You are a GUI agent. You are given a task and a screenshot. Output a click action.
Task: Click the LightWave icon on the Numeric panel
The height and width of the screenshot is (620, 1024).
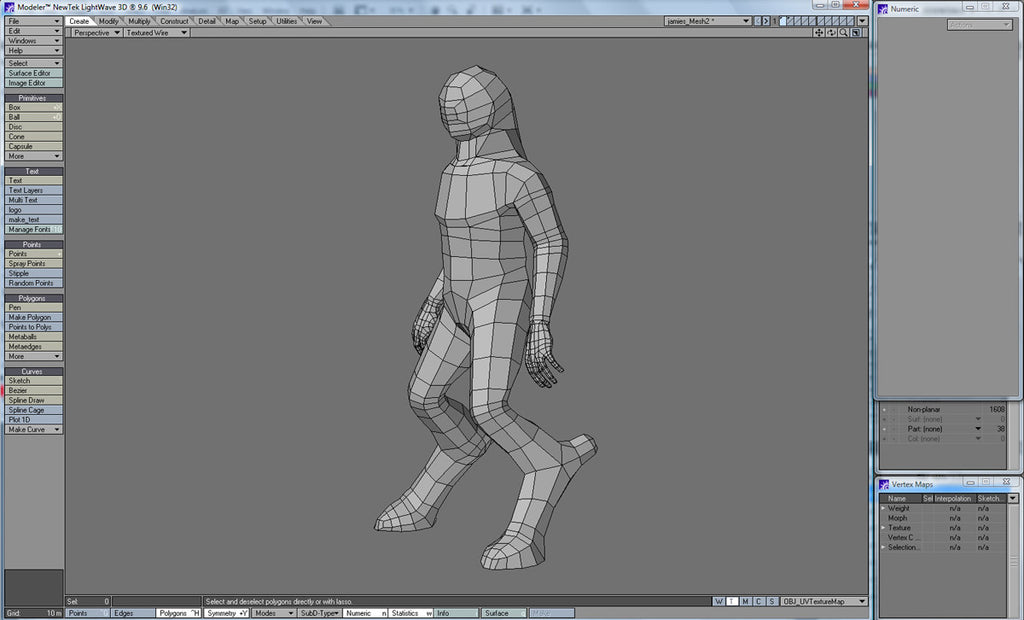[882, 8]
